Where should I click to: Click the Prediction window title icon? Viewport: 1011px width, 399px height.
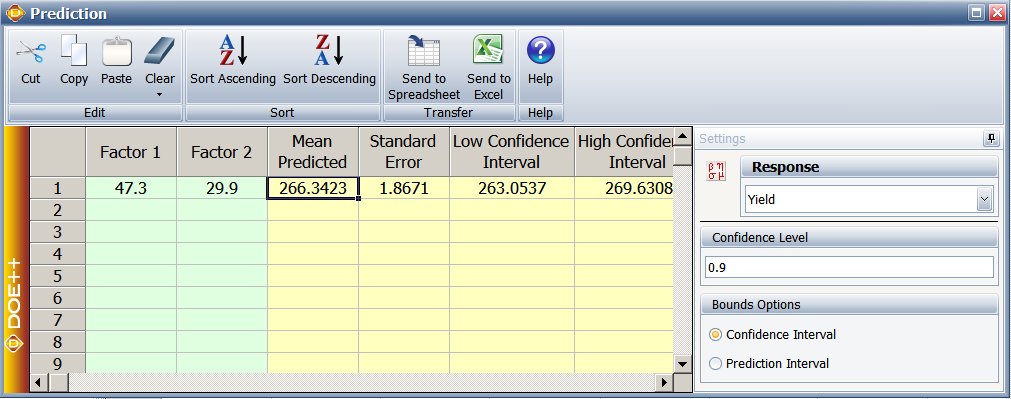[14, 13]
